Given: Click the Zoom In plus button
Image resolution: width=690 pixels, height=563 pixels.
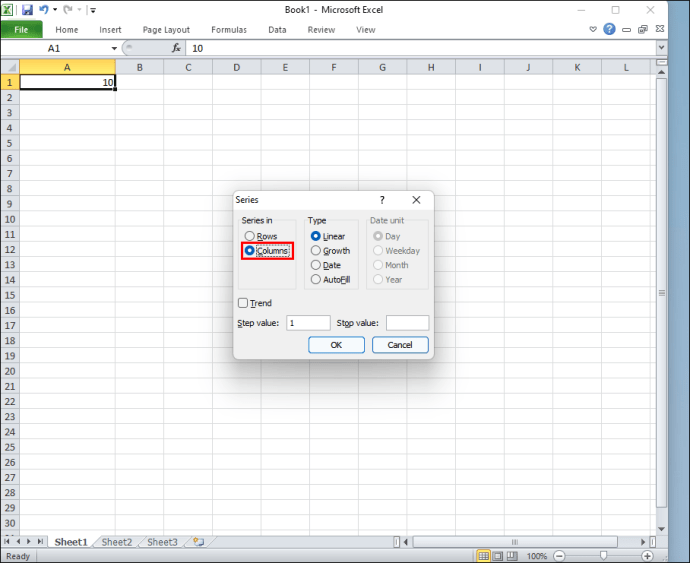Looking at the screenshot, I should [x=647, y=556].
